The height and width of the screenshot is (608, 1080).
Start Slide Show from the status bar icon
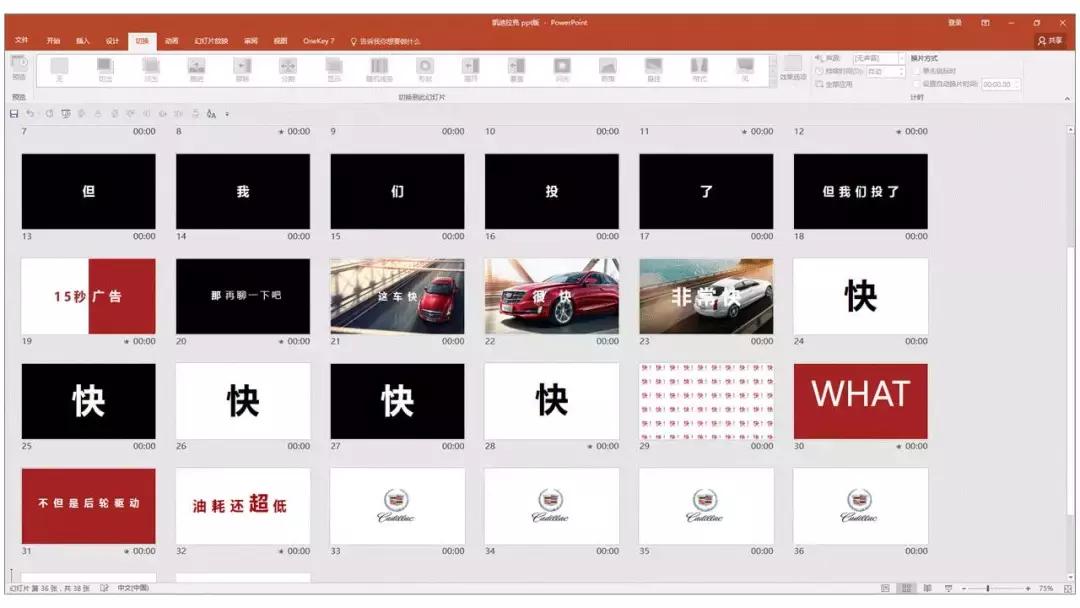pyautogui.click(x=948, y=587)
